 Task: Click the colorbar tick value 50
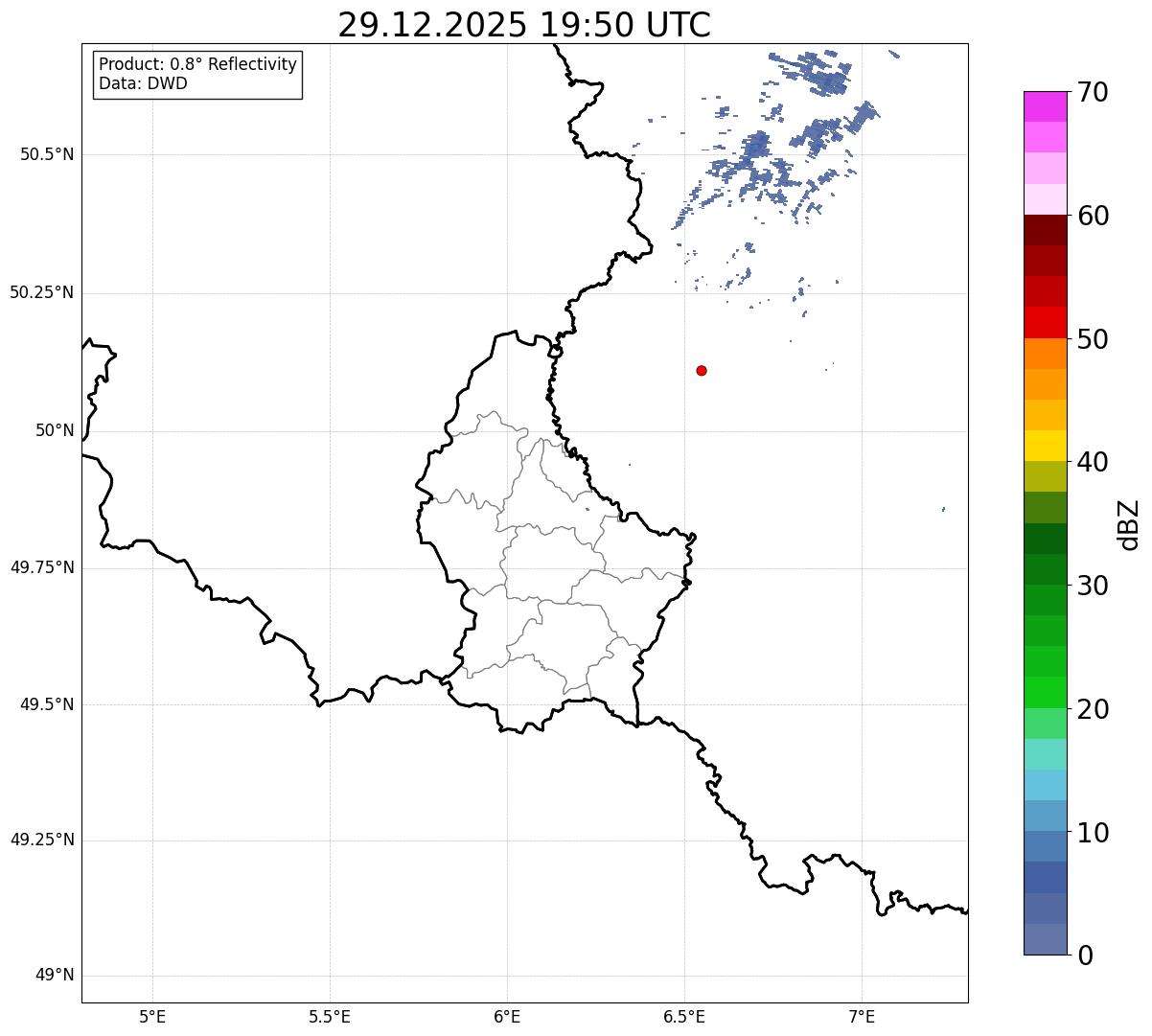[1093, 339]
